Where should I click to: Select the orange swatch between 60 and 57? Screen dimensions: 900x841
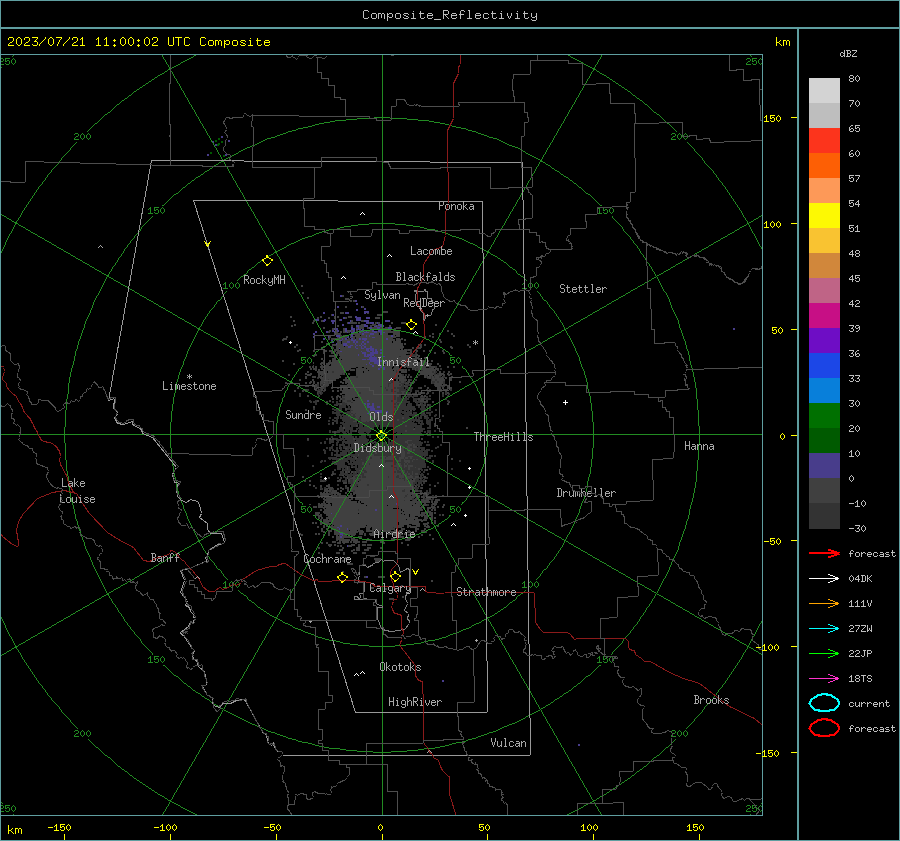point(824,166)
